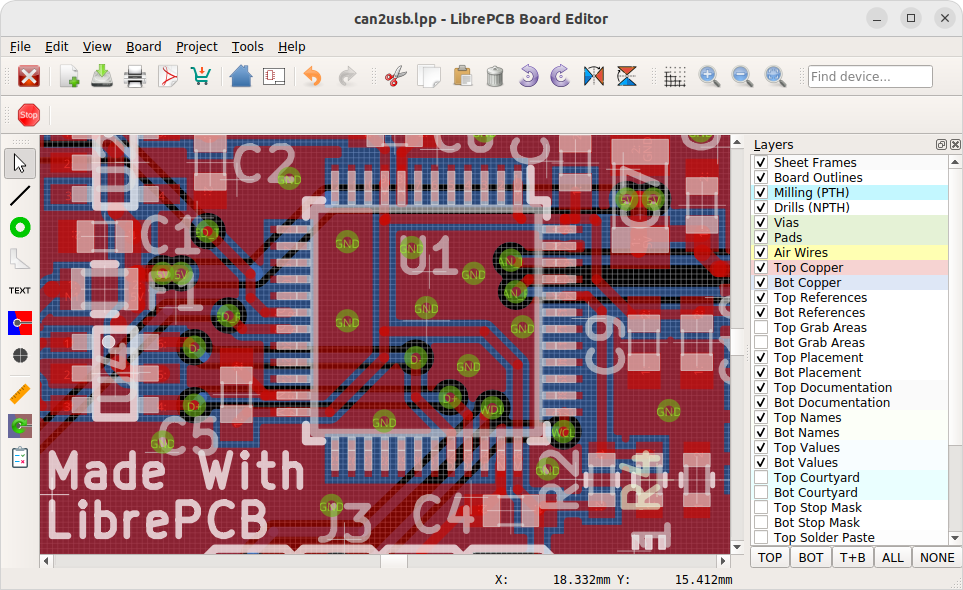This screenshot has height=590, width=963.
Task: Enable the Top Grab Areas layer
Action: (x=761, y=327)
